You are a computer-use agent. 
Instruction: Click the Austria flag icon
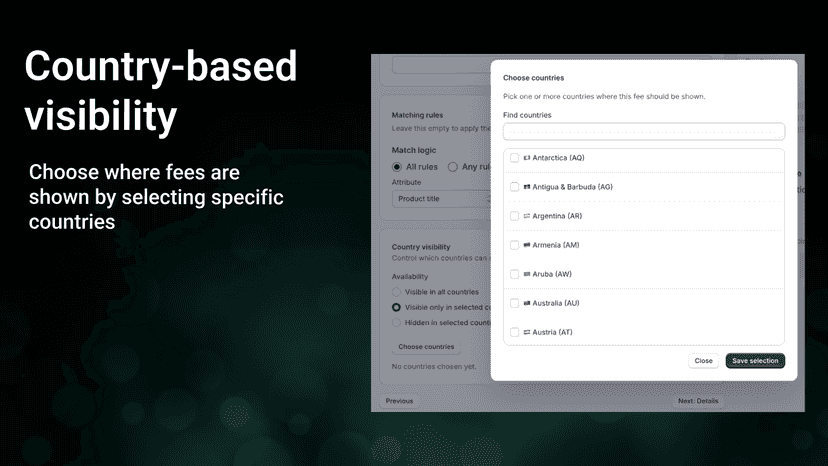(x=526, y=332)
